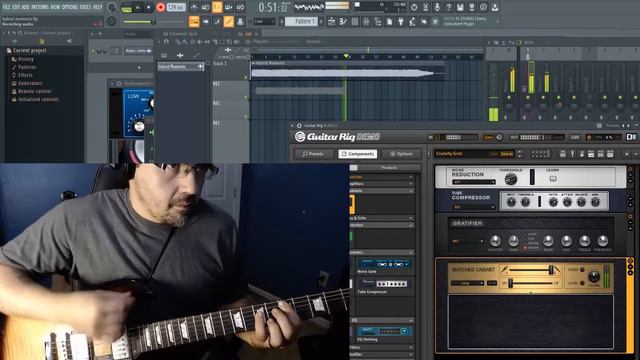The width and height of the screenshot is (640, 360).
Task: Open Remote control browser folder
Action: pyautogui.click(x=34, y=91)
